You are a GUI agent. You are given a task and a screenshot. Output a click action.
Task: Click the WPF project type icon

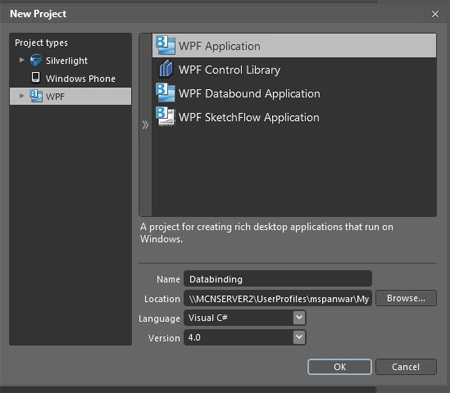[36, 96]
